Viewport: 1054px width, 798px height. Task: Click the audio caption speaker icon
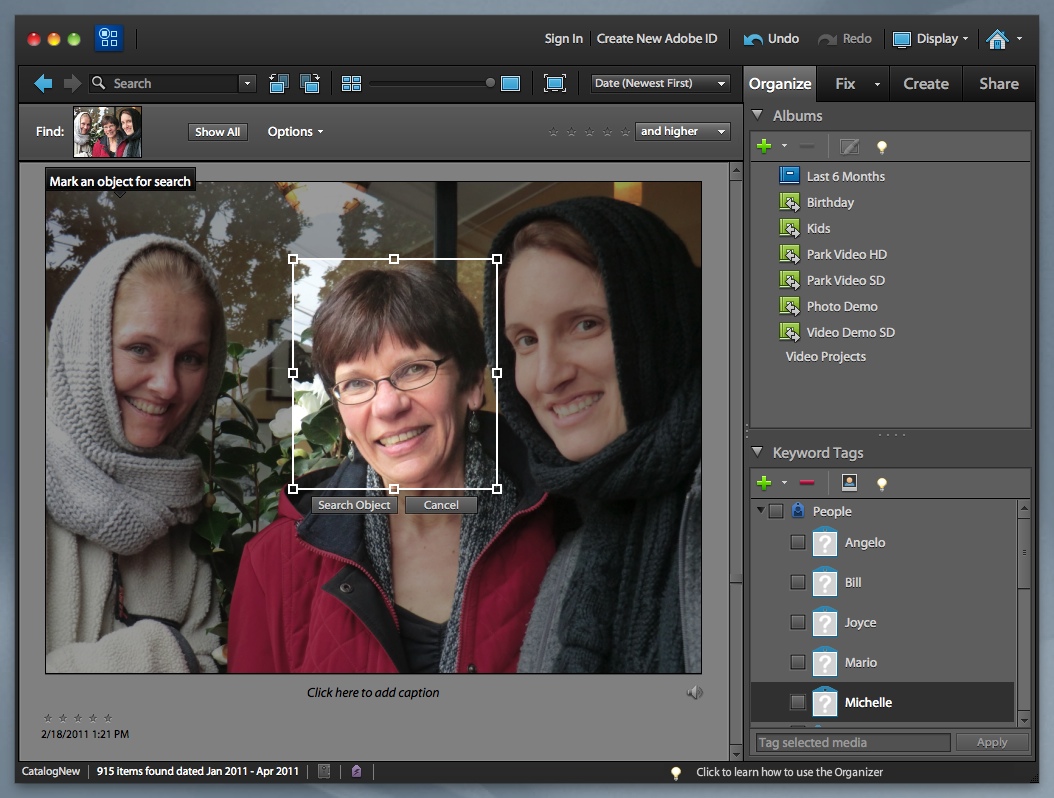(x=694, y=692)
